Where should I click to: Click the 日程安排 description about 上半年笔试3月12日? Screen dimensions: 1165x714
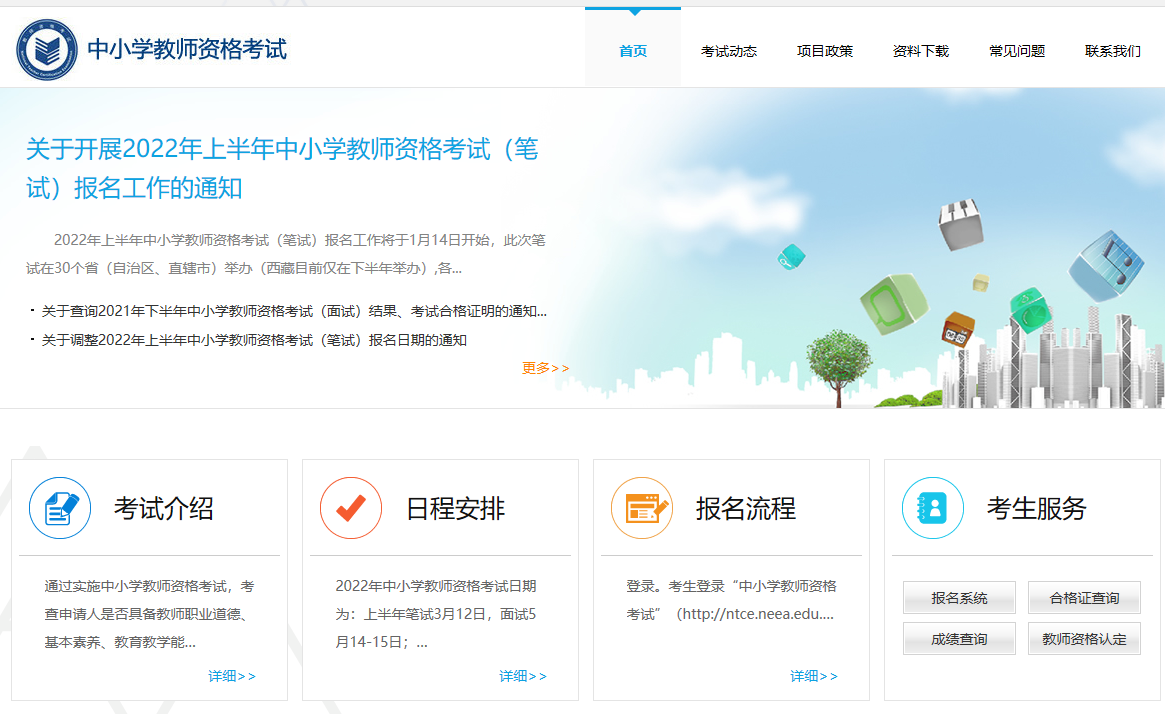click(436, 614)
